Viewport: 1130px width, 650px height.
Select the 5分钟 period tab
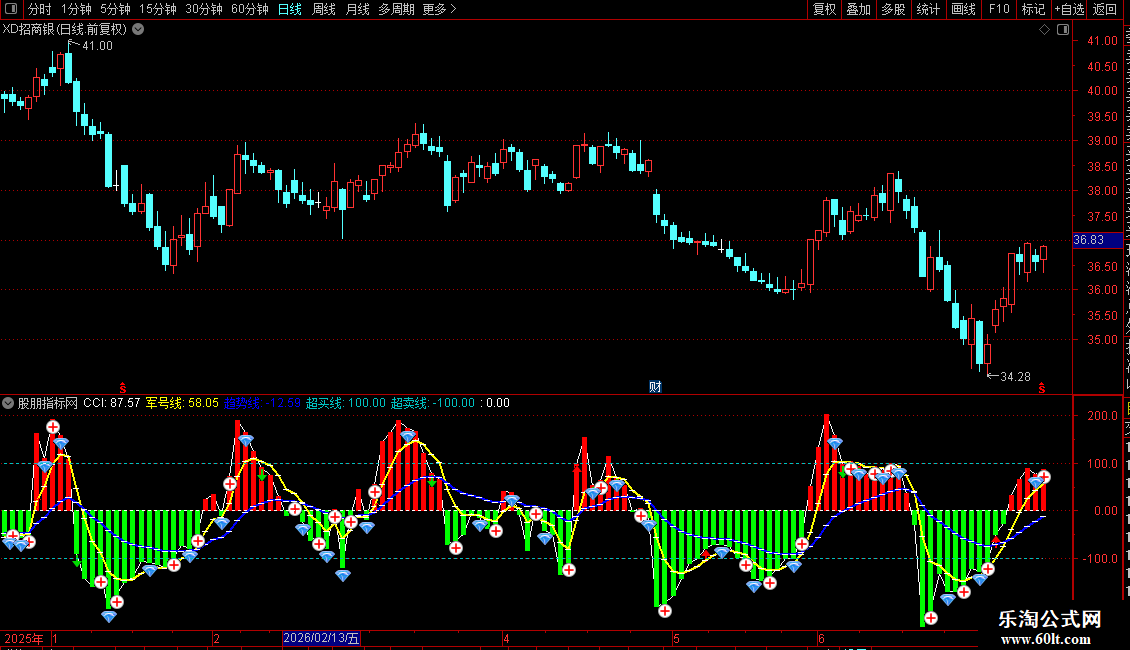[115, 9]
